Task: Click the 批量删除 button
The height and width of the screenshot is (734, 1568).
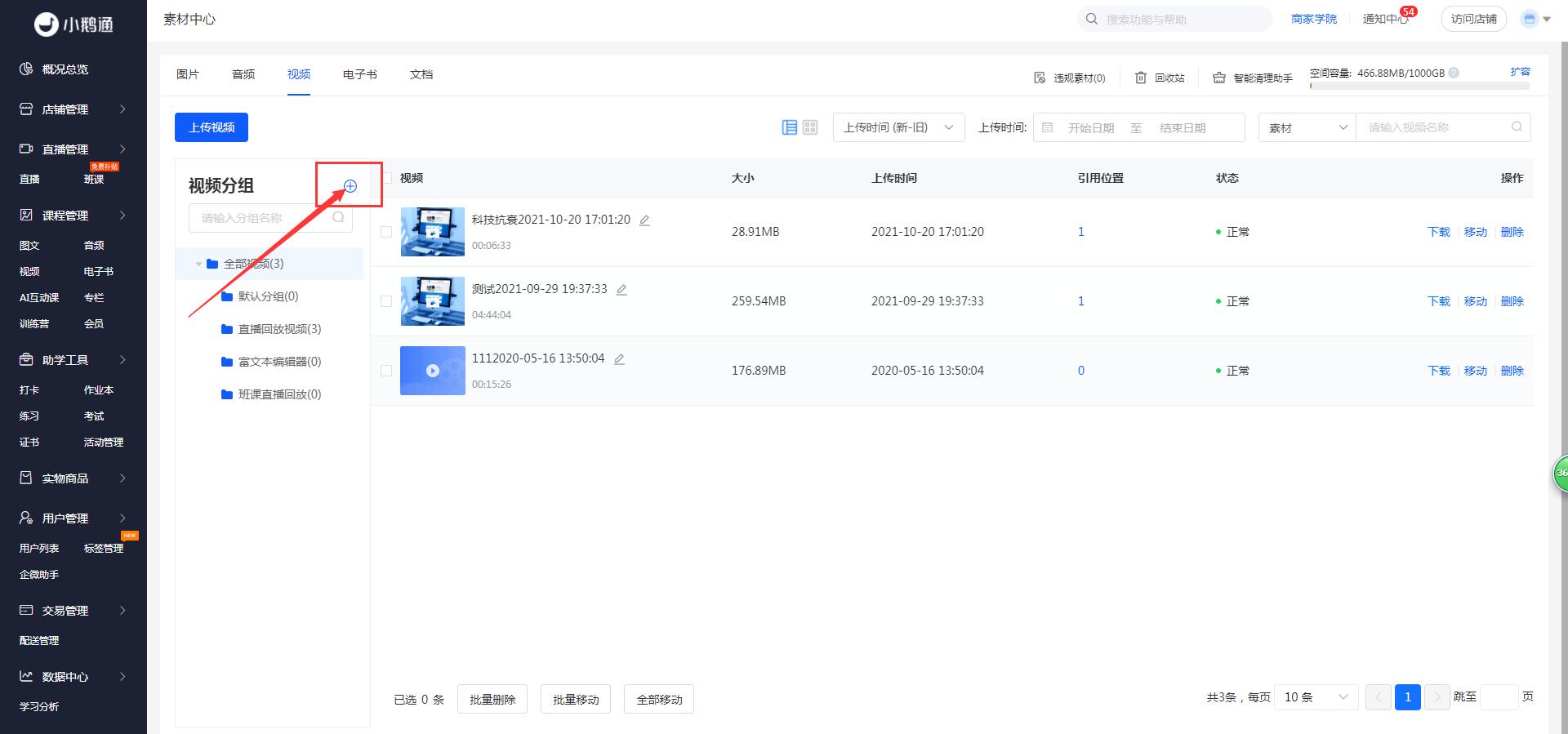Action: pos(492,699)
